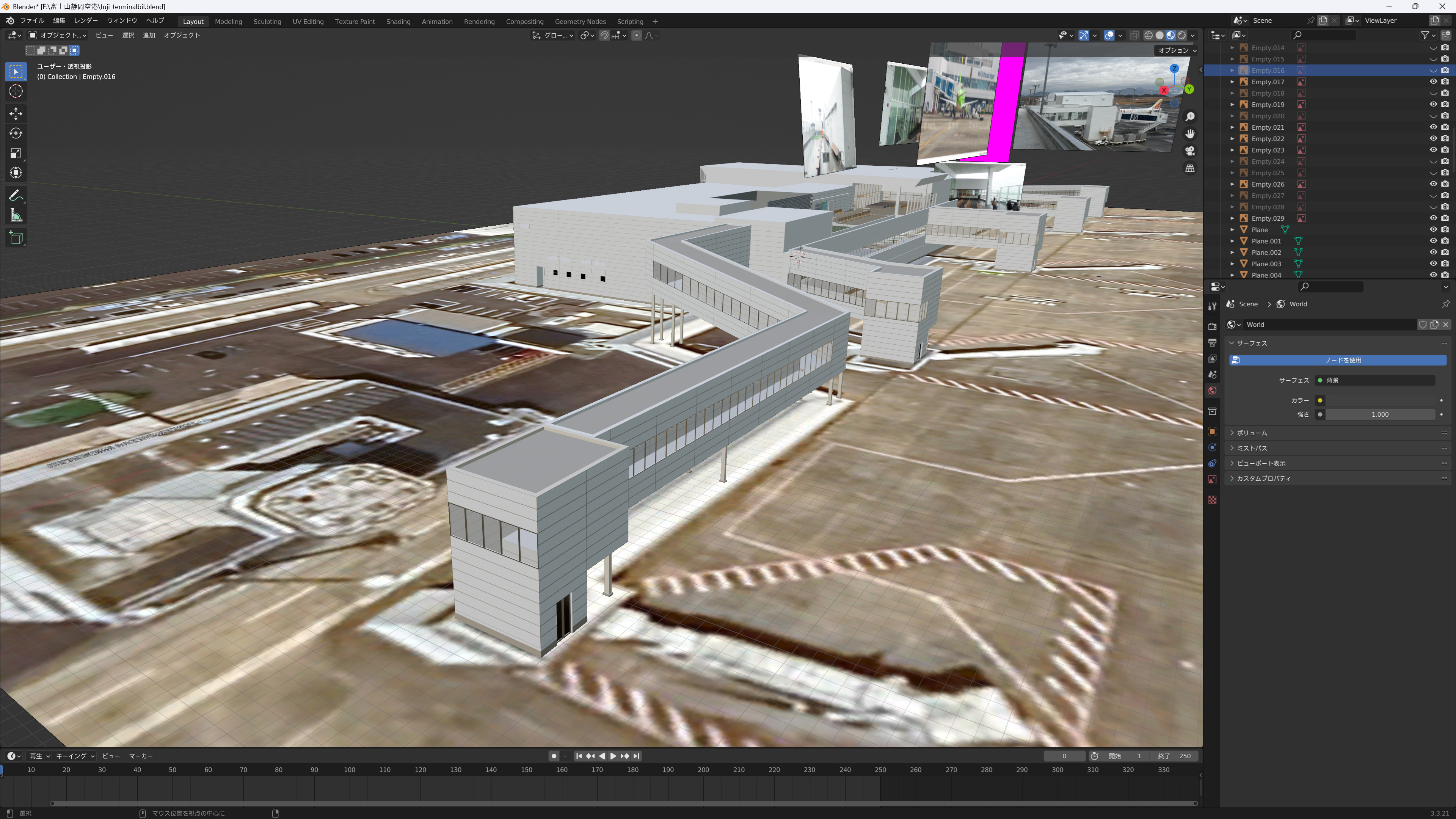Activate the Rotate tool

point(16,133)
